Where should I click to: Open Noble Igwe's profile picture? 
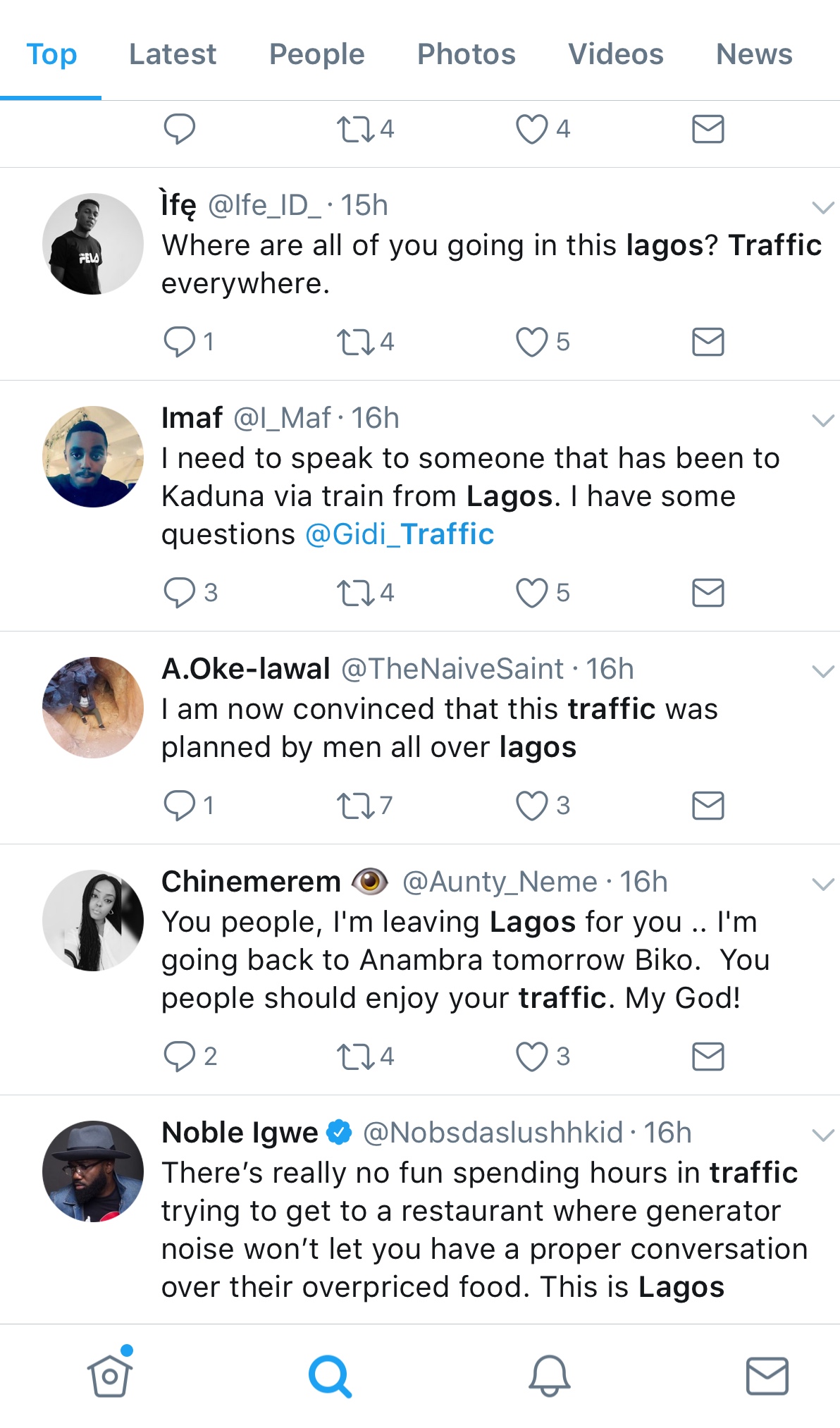point(93,1171)
